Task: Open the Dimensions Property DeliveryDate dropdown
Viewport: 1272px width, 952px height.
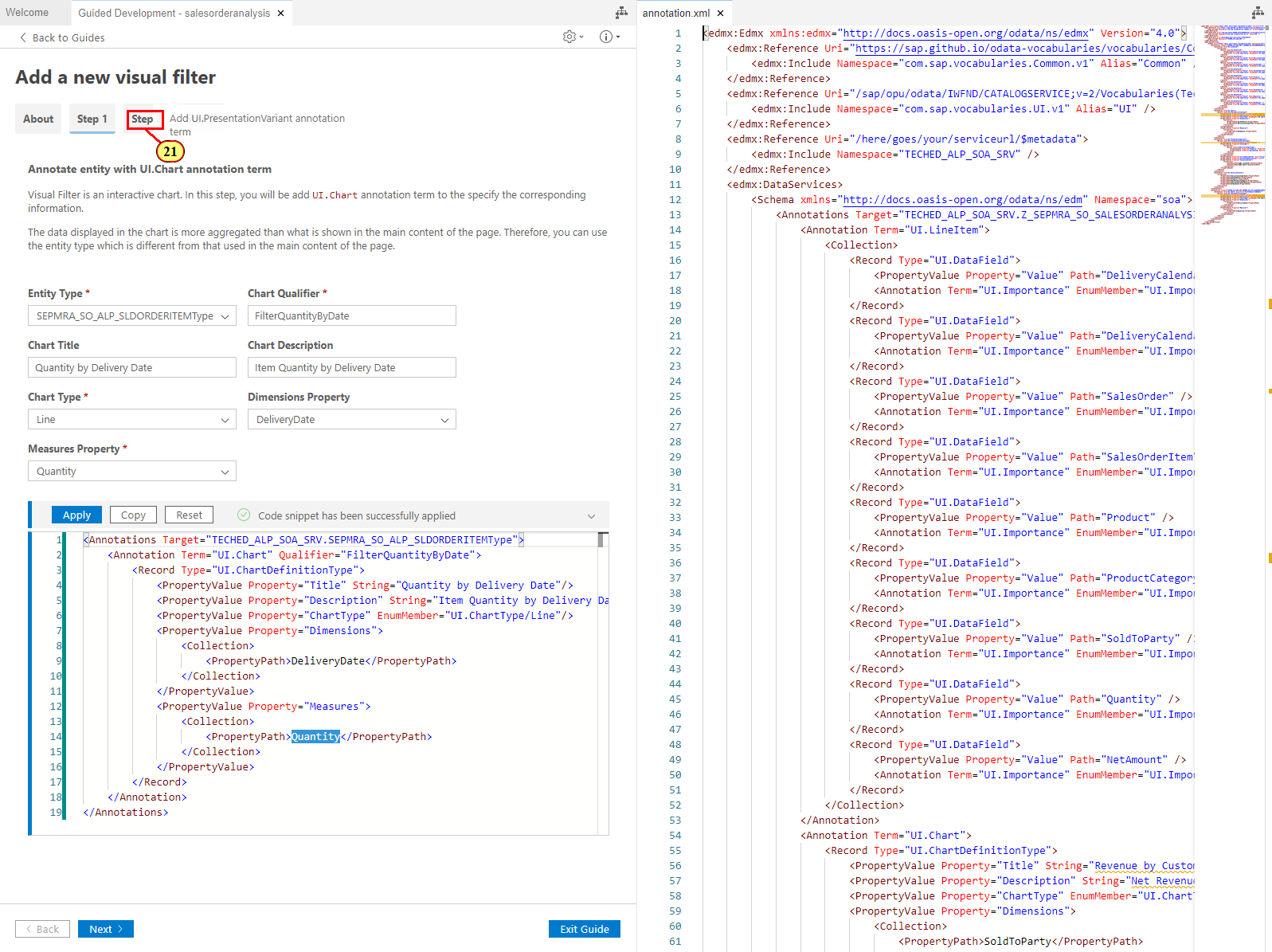Action: 352,419
